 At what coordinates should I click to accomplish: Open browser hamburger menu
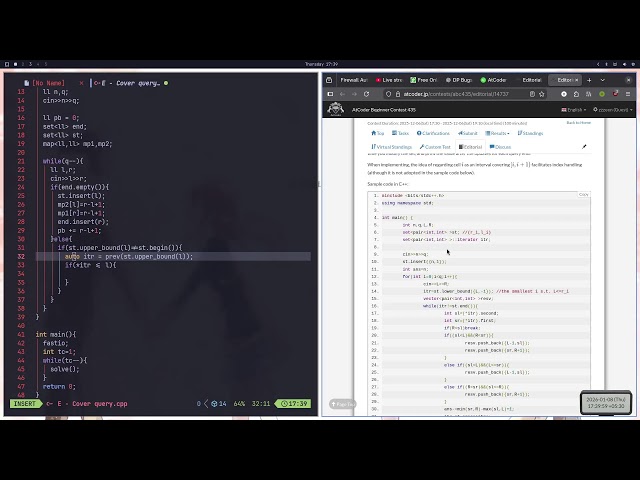pos(628,94)
